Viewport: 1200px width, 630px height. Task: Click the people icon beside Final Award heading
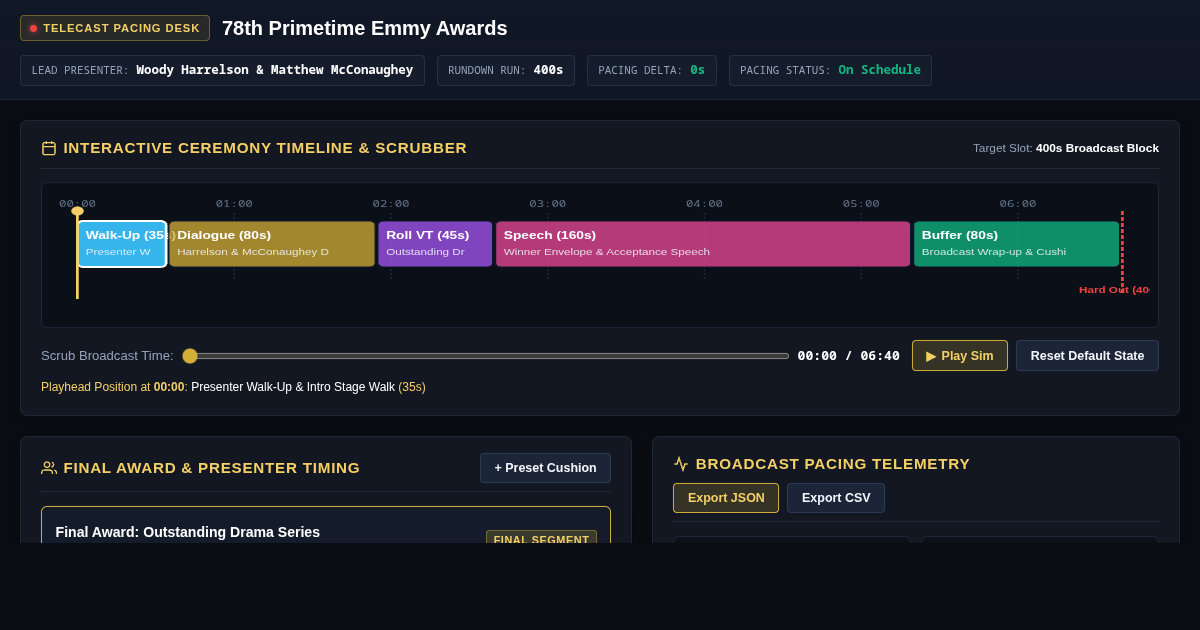click(49, 468)
